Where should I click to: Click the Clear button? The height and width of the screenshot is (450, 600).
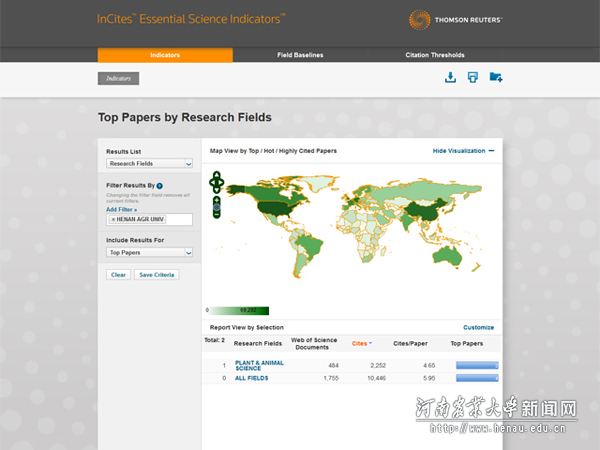pyautogui.click(x=118, y=275)
